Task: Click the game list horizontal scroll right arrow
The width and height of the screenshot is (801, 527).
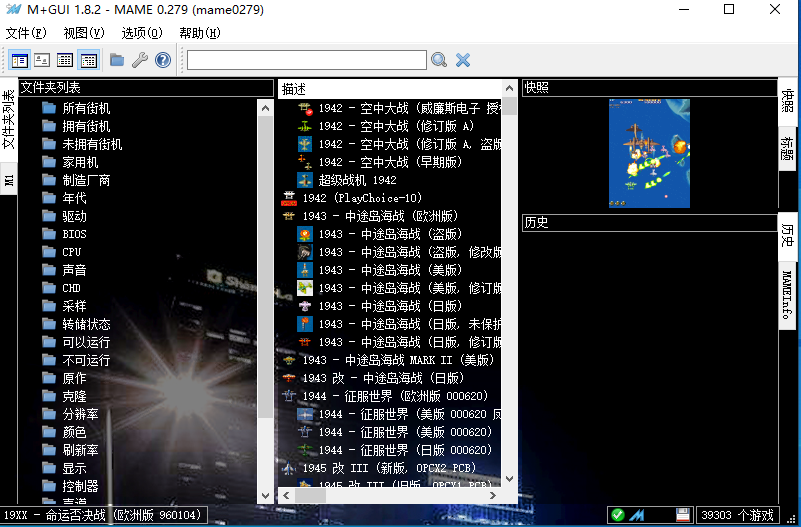Action: tap(492, 495)
